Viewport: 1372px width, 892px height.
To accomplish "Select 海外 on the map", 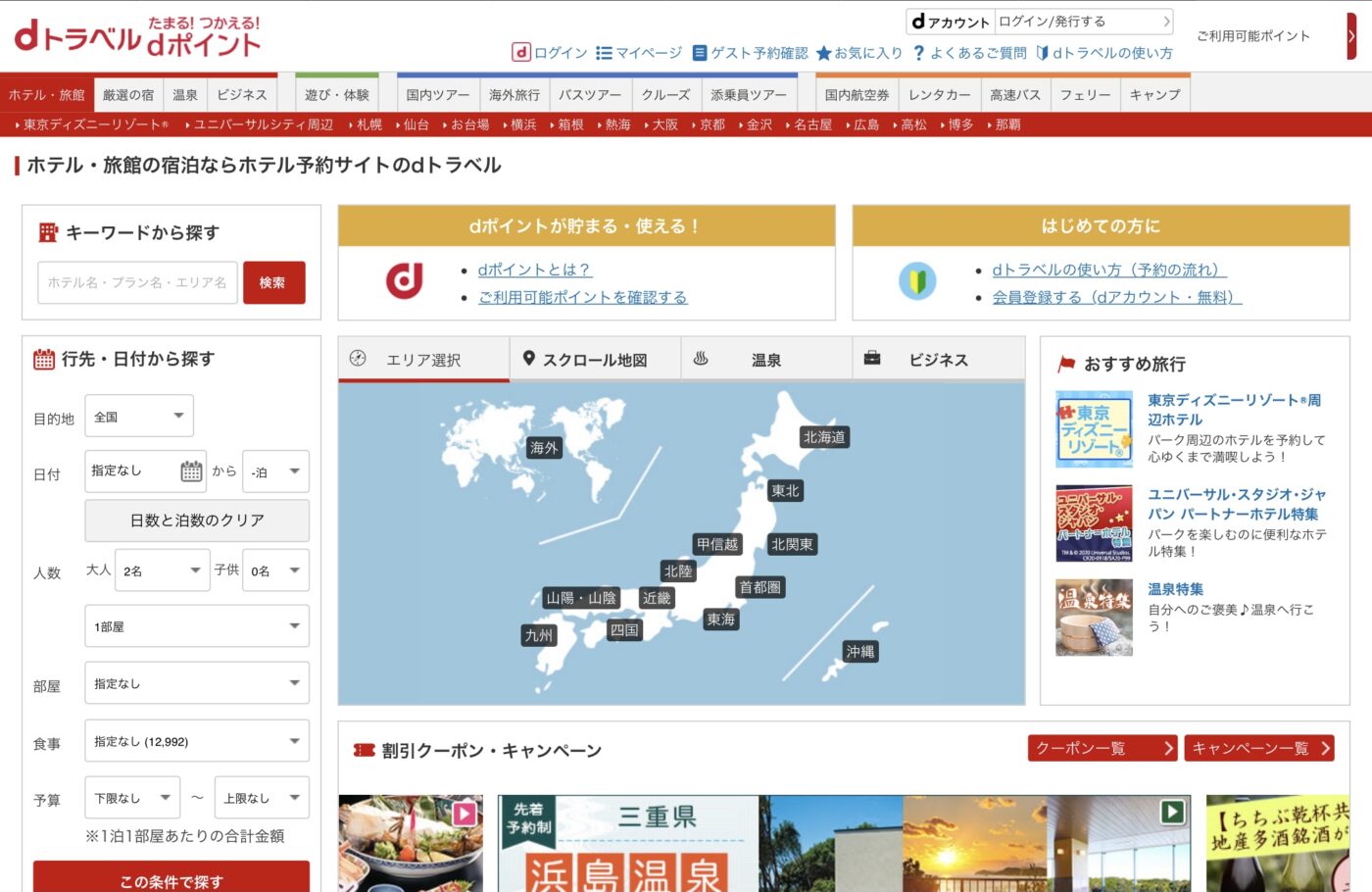I will click(x=544, y=448).
